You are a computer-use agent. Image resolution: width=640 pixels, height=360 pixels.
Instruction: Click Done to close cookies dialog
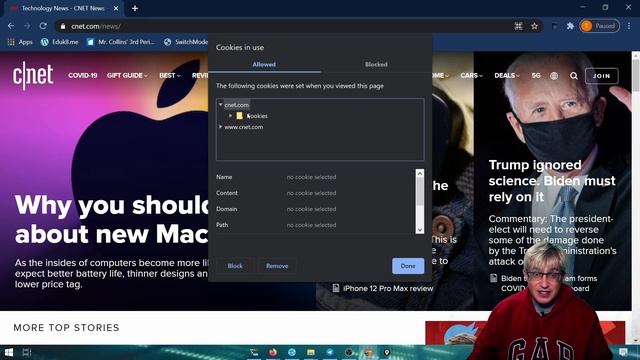(x=408, y=266)
